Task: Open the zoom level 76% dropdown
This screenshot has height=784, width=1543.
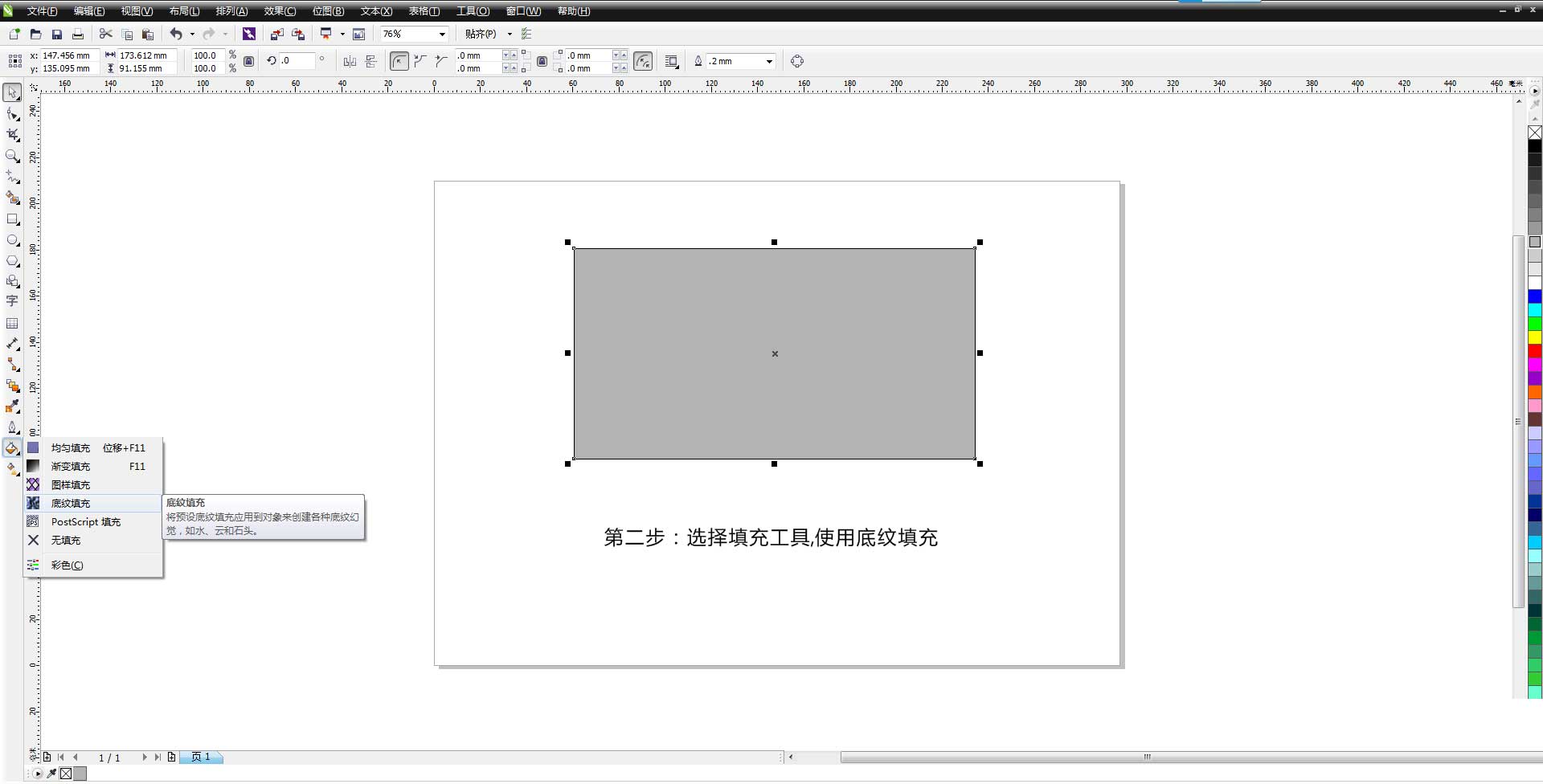Action: click(x=442, y=34)
